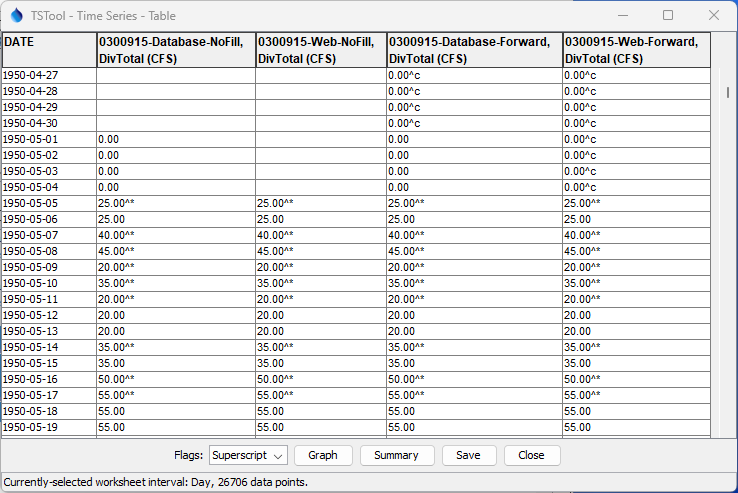The height and width of the screenshot is (493, 738).
Task: Select Web-Forward 35.00 on 1950-05-15
Action: [x=636, y=364]
